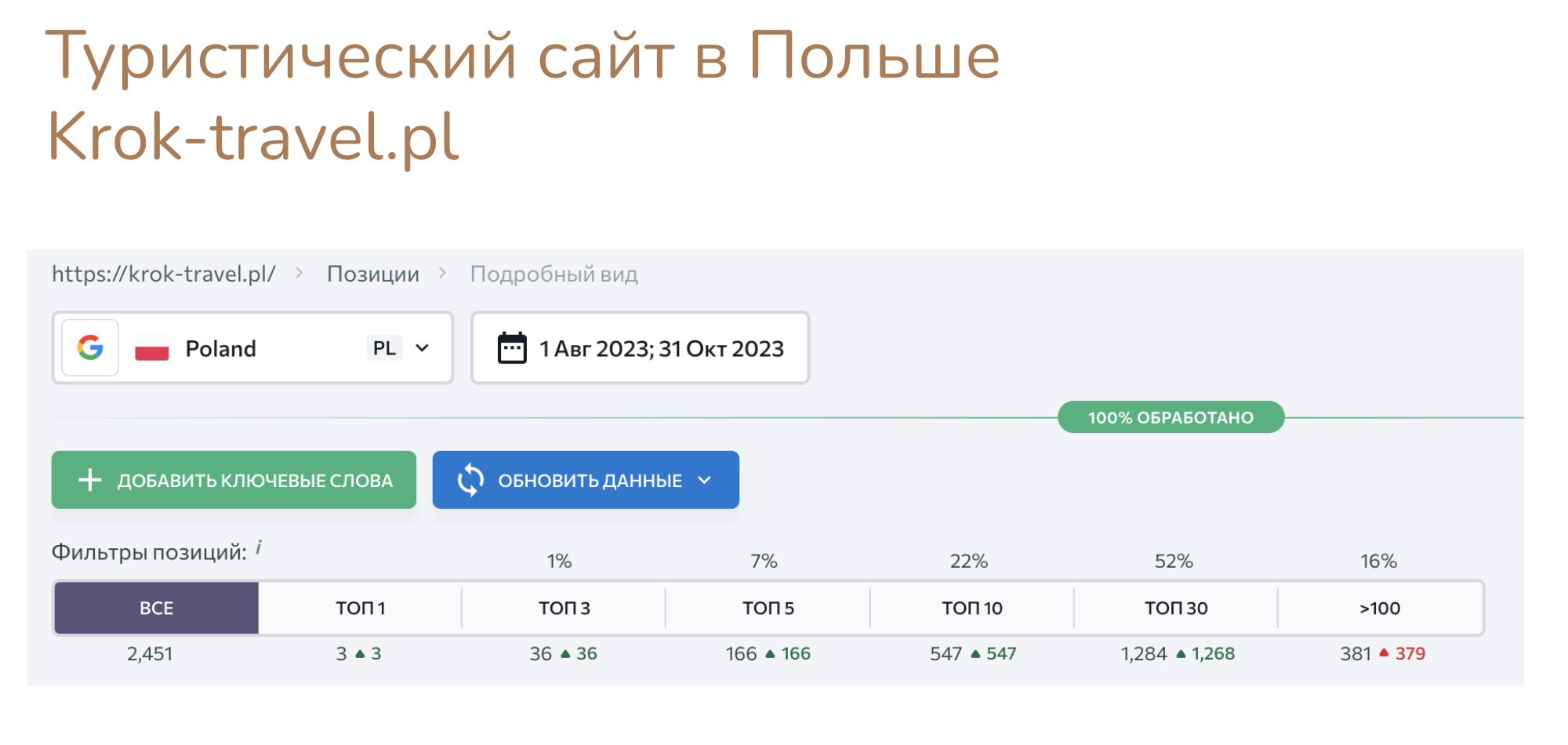This screenshot has width=1568, height=745.
Task: Open the Обновить данные dropdown arrow
Action: (x=704, y=480)
